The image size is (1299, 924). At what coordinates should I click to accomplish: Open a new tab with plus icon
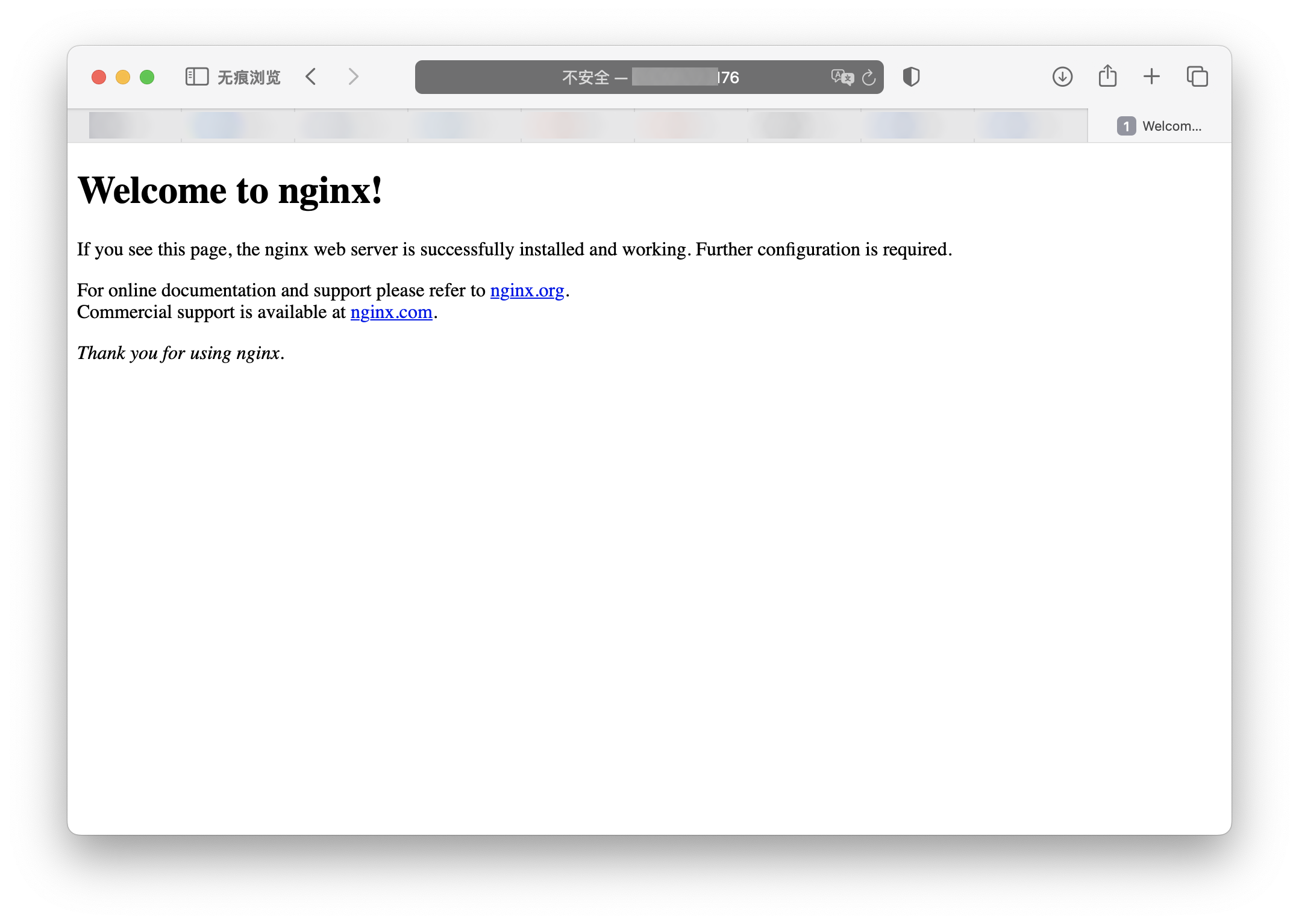[1151, 76]
